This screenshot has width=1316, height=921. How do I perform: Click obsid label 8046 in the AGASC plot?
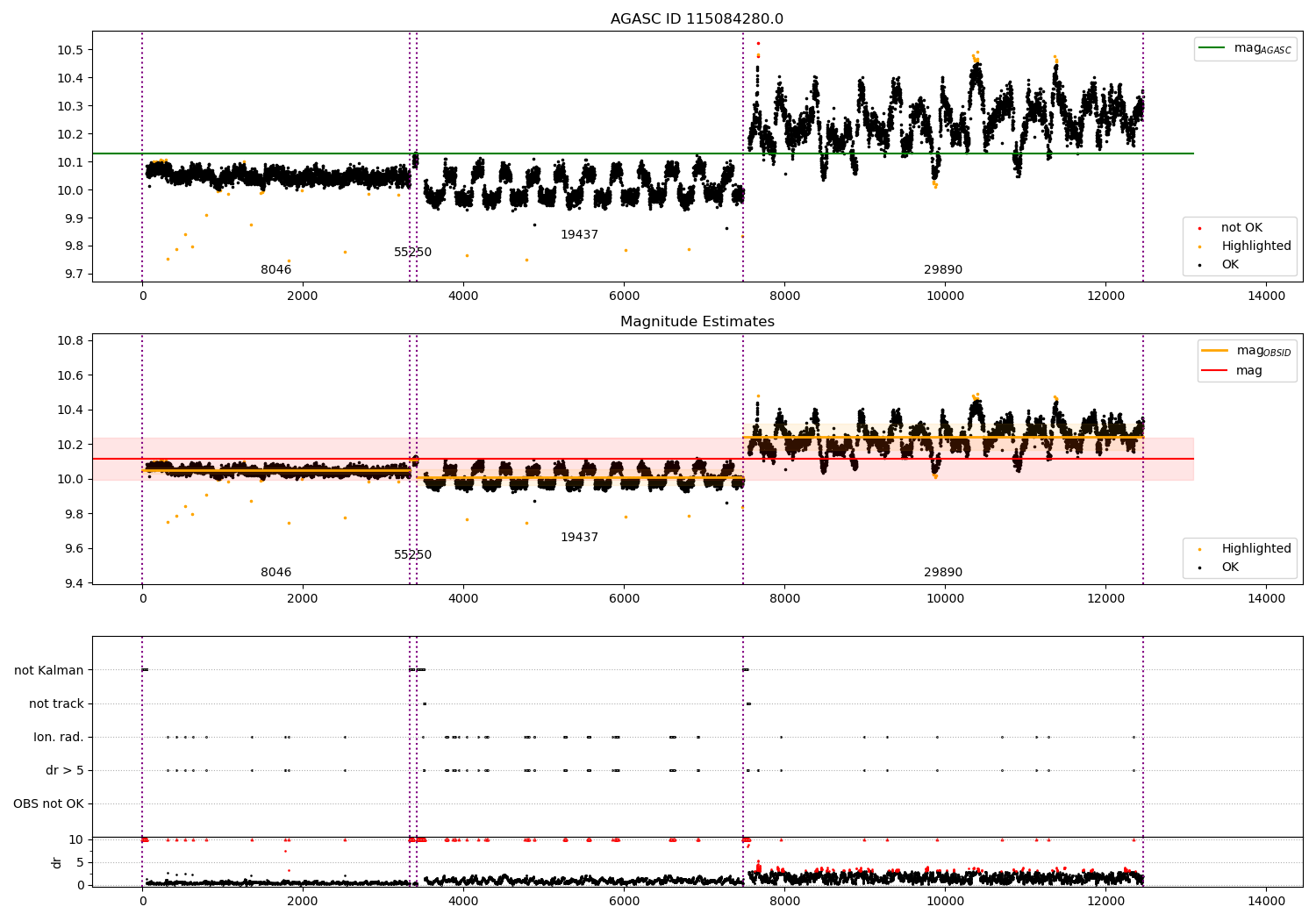pyautogui.click(x=275, y=270)
